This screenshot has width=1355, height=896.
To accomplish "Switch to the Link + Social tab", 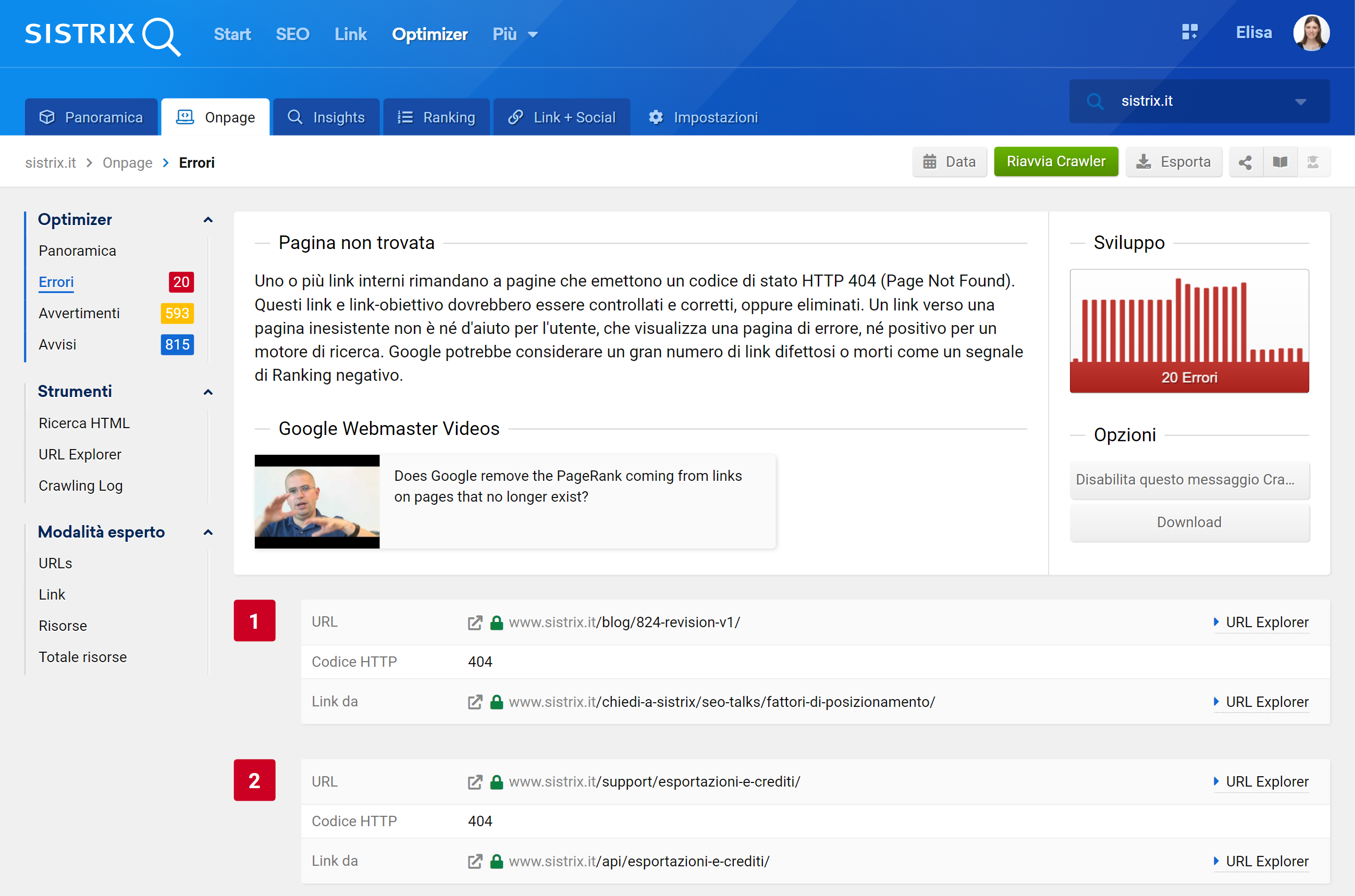I will (x=562, y=117).
